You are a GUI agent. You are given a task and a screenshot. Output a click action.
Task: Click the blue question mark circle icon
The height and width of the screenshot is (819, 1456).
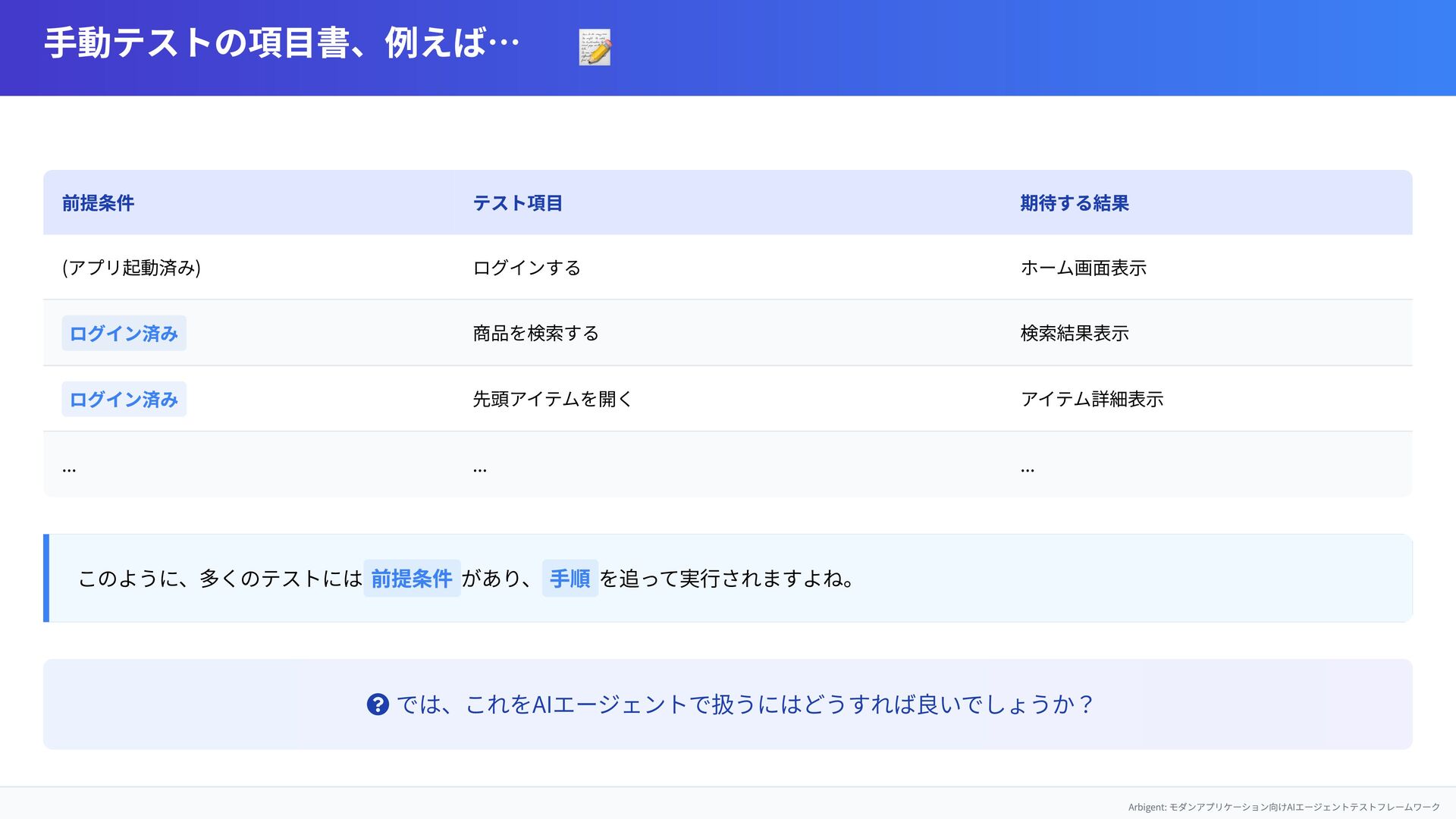point(378,704)
